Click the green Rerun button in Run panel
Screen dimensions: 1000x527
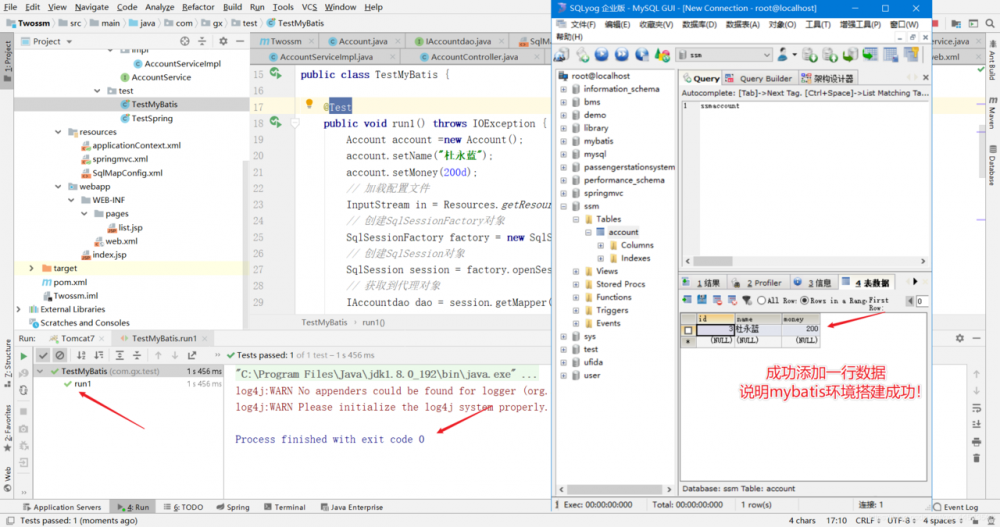tap(24, 355)
